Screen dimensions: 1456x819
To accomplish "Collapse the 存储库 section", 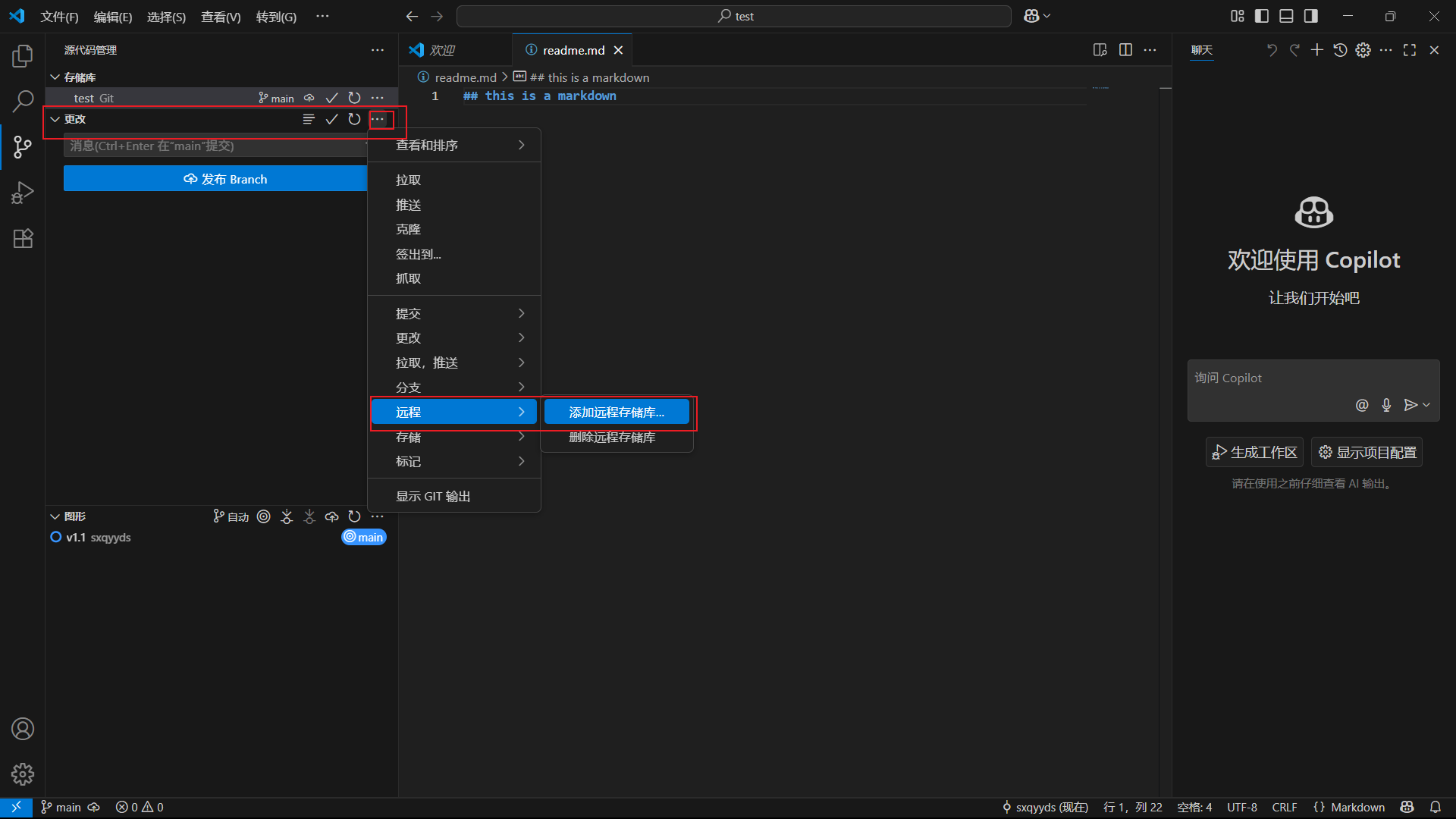I will point(55,77).
